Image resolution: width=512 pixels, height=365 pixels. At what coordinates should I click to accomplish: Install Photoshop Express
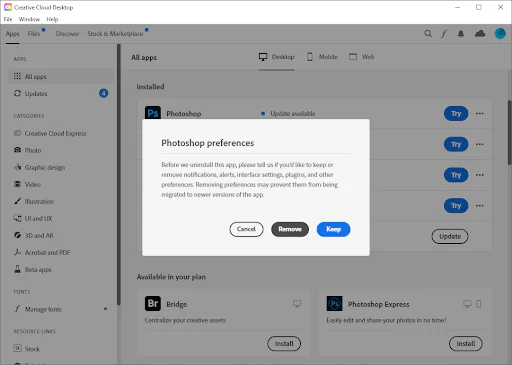466,344
